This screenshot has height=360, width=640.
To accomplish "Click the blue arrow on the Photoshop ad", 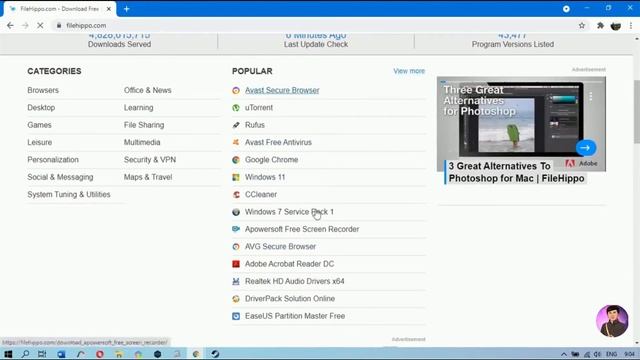I will [x=586, y=148].
